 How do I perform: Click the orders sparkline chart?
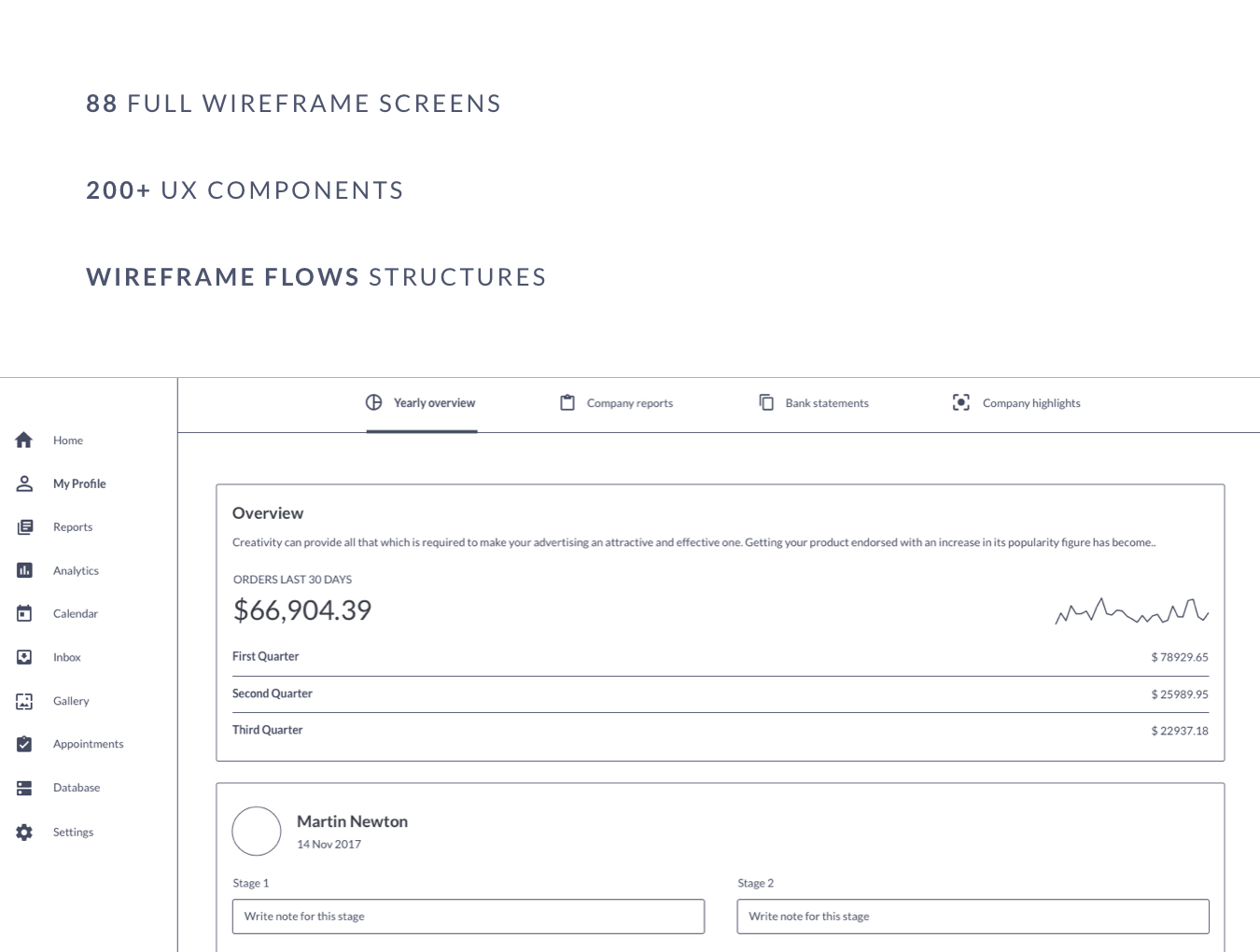tap(1131, 611)
